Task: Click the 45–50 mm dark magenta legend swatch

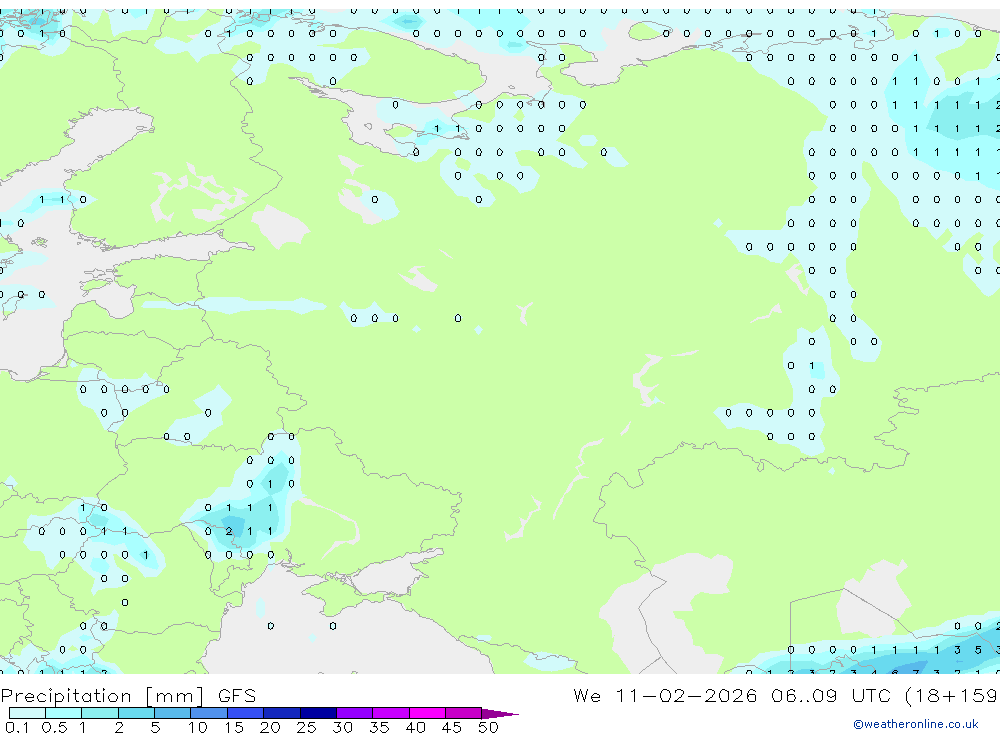Action: (463, 713)
